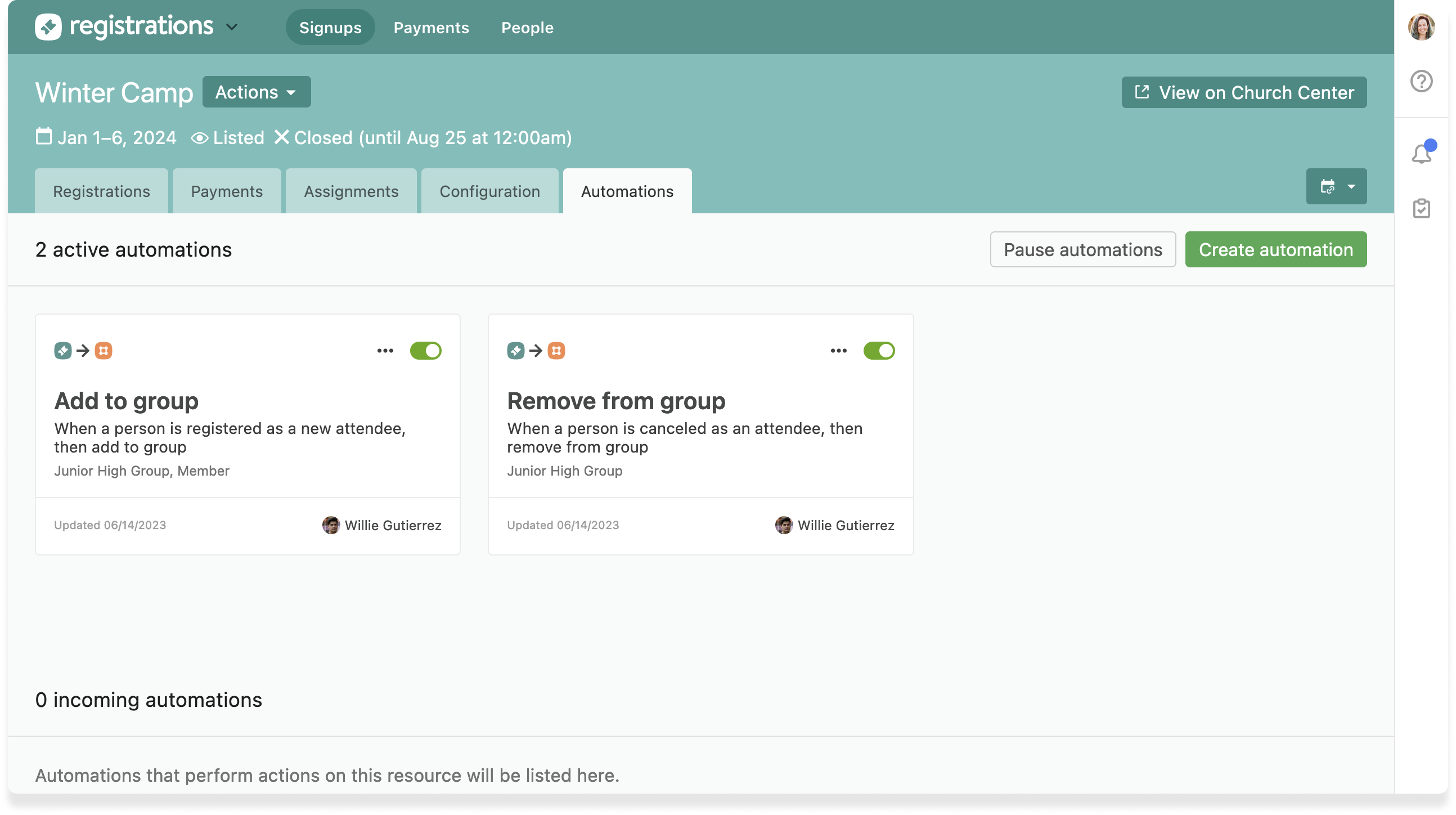1456x815 pixels.
Task: Click the Groups icon on the Remove from group card
Action: point(556,351)
